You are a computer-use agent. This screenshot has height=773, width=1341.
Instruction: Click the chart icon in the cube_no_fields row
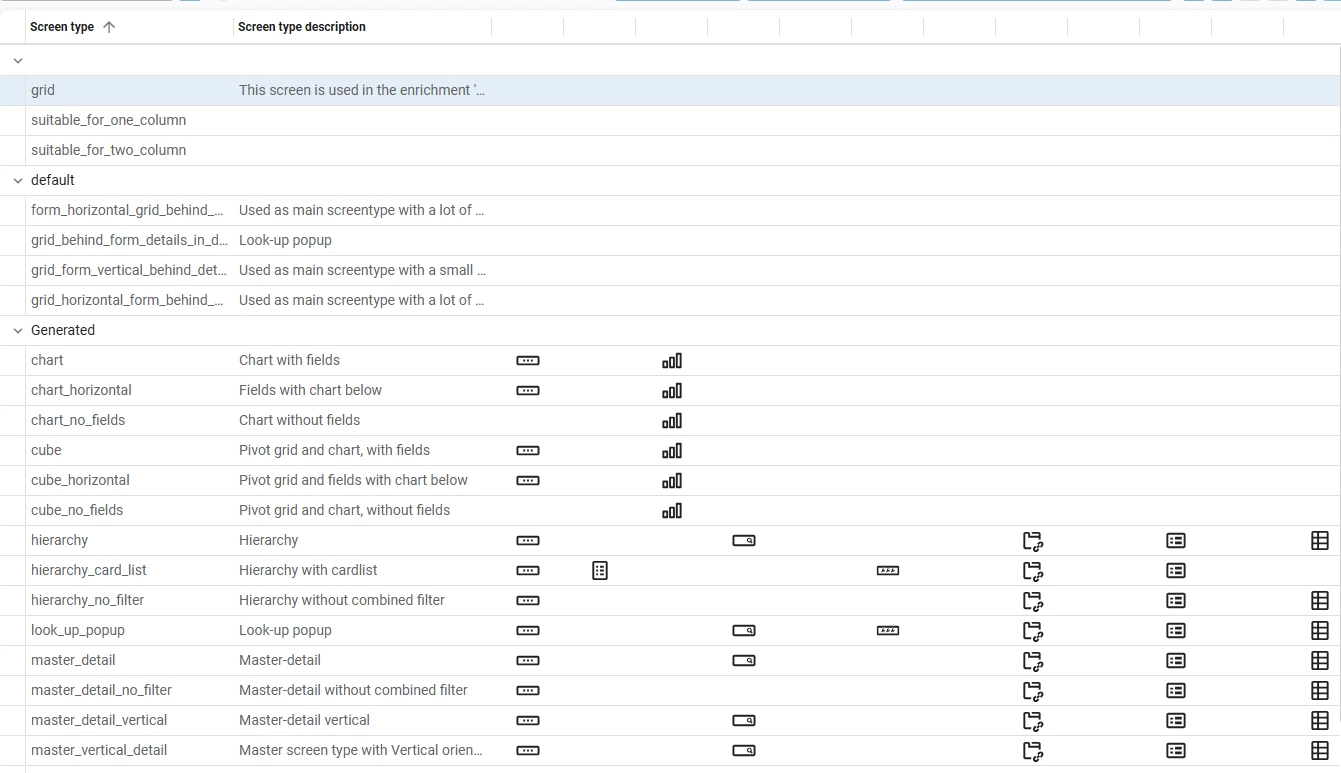click(x=672, y=511)
